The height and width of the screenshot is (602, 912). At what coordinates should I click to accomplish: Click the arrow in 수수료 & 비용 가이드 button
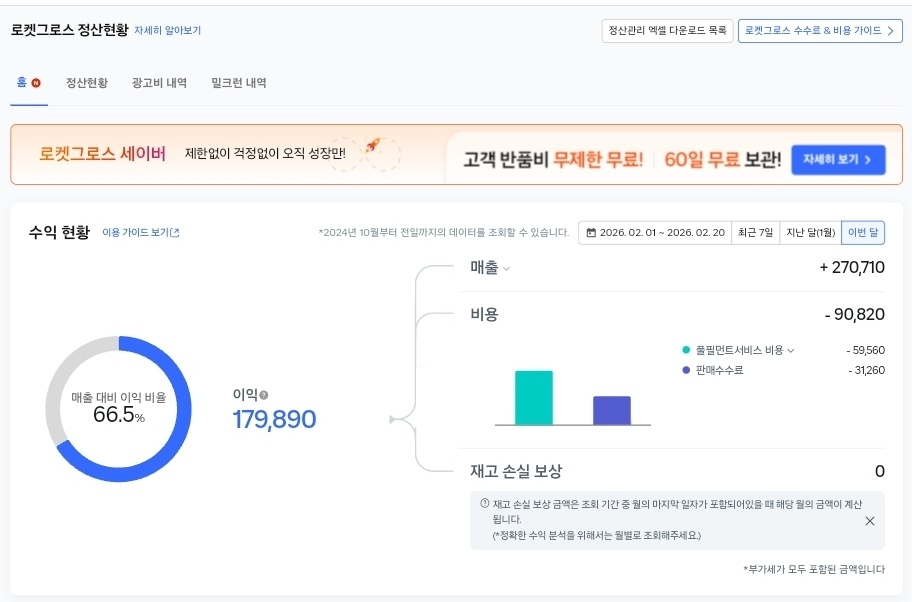pyautogui.click(x=890, y=31)
